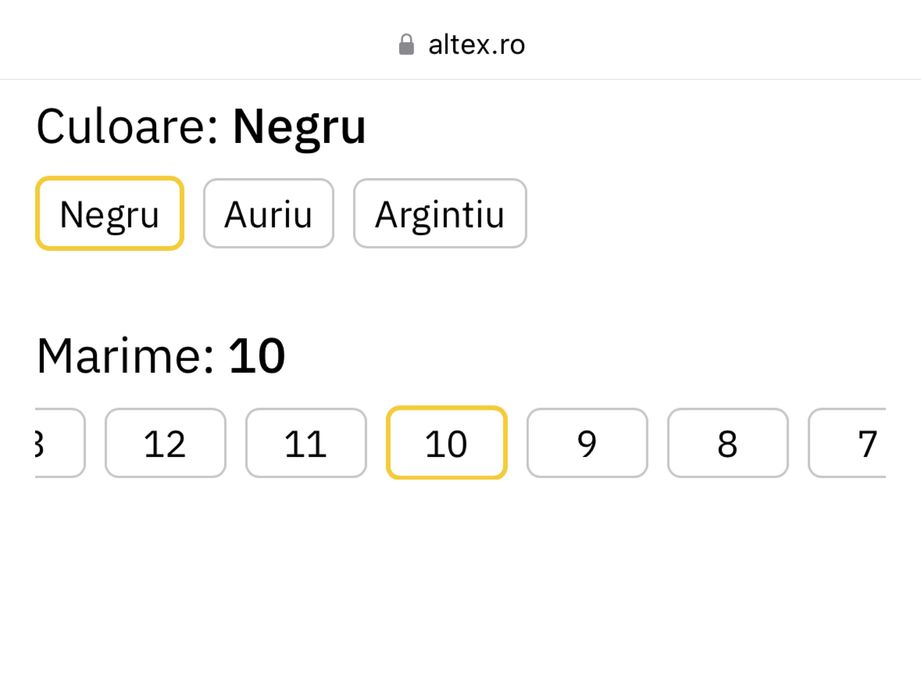Image resolution: width=921 pixels, height=700 pixels.
Task: Click the highlighted size 10 option
Action: pos(446,443)
